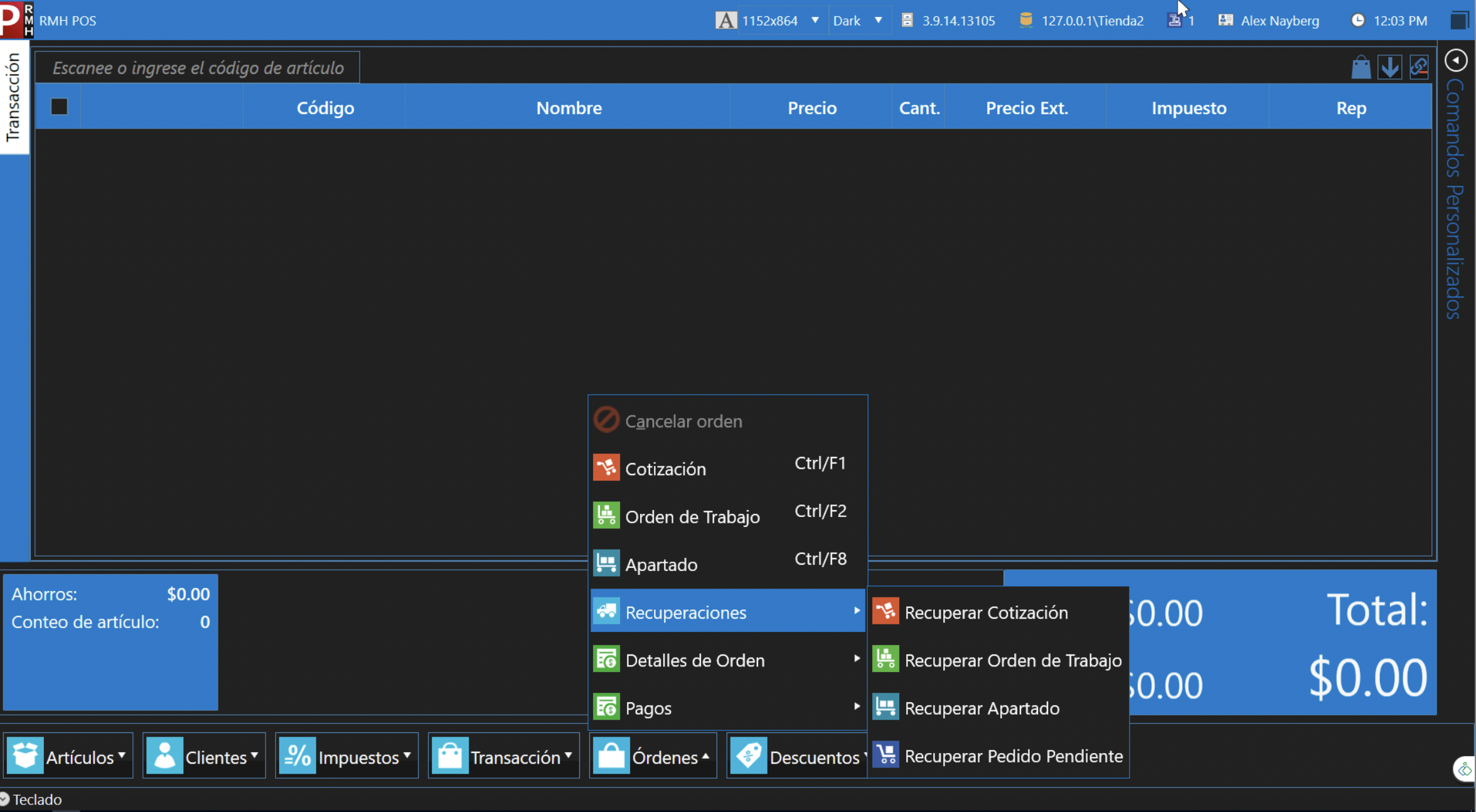Click the Clientes person icon
This screenshot has height=812, width=1476.
coord(164,756)
